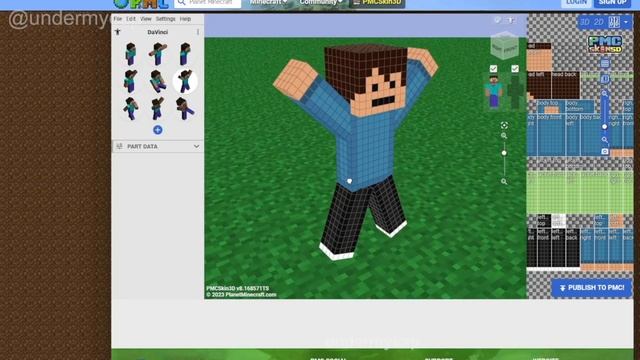The image size is (640, 360).
Task: Click the stacked layers icon in 2D panel
Action: tap(605, 63)
